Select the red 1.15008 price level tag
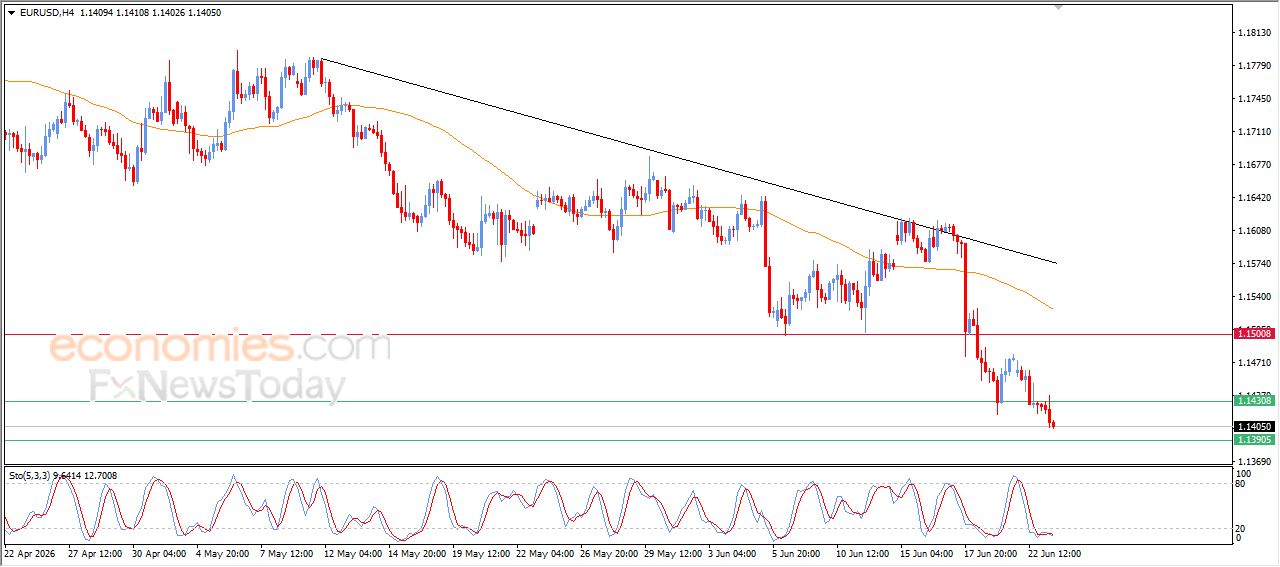1280x567 pixels. 1254,333
